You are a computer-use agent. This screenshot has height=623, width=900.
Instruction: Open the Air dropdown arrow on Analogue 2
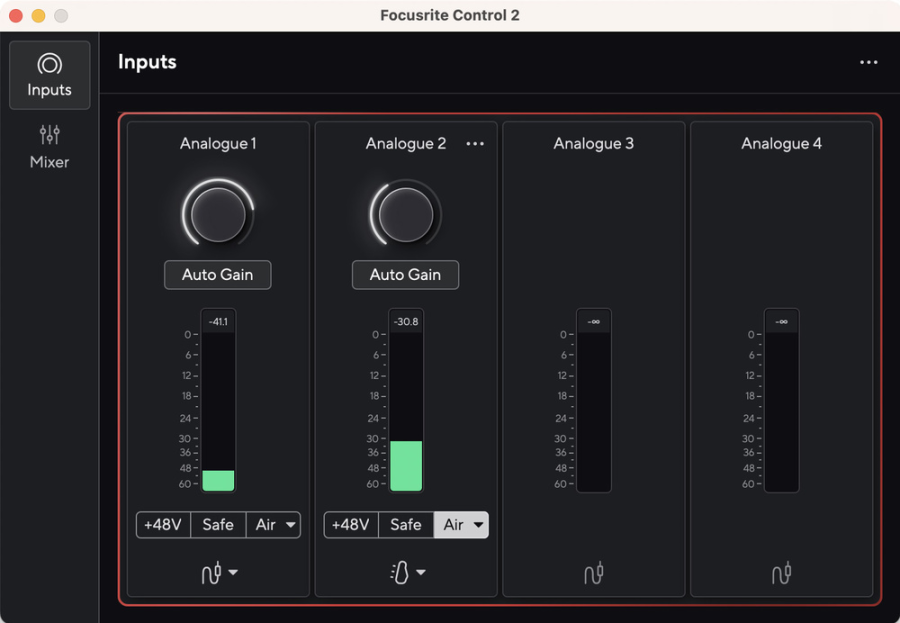(478, 525)
